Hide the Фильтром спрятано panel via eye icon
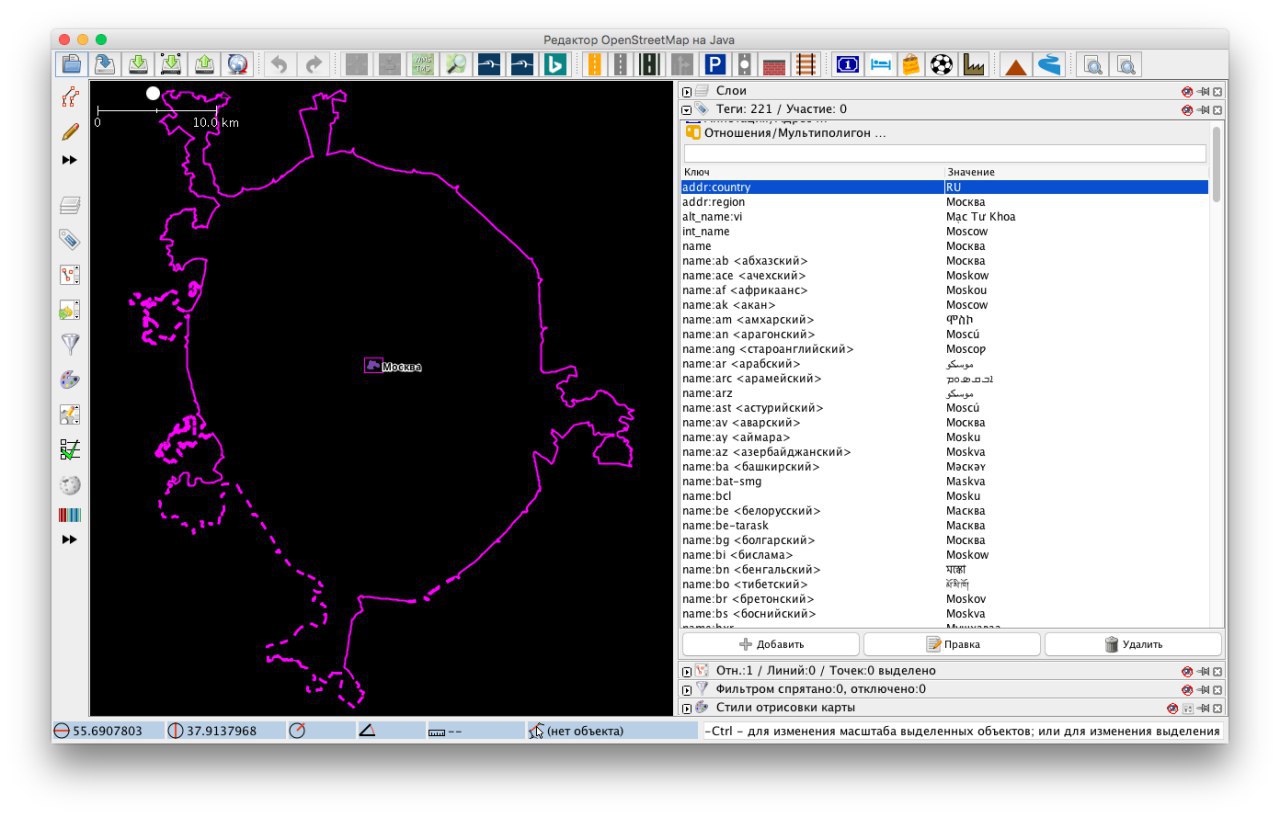Image resolution: width=1280 pixels, height=817 pixels. pyautogui.click(x=1187, y=690)
